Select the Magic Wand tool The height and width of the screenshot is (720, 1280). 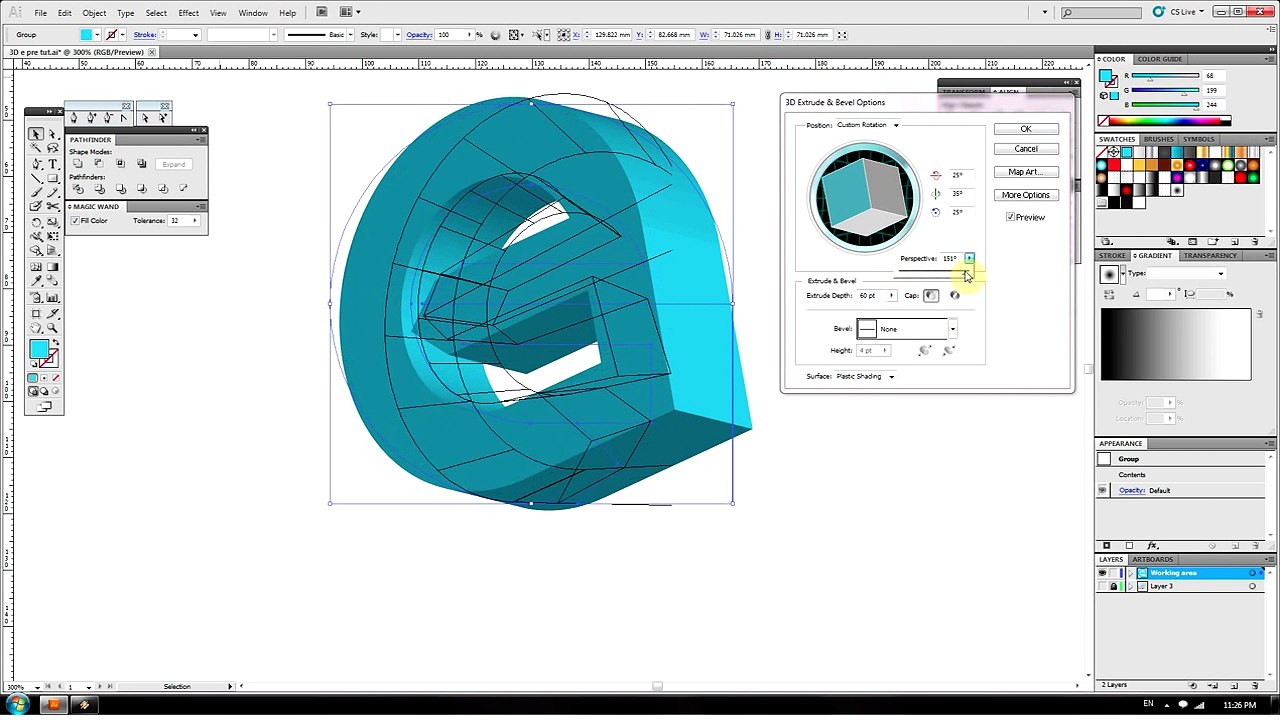click(36, 148)
